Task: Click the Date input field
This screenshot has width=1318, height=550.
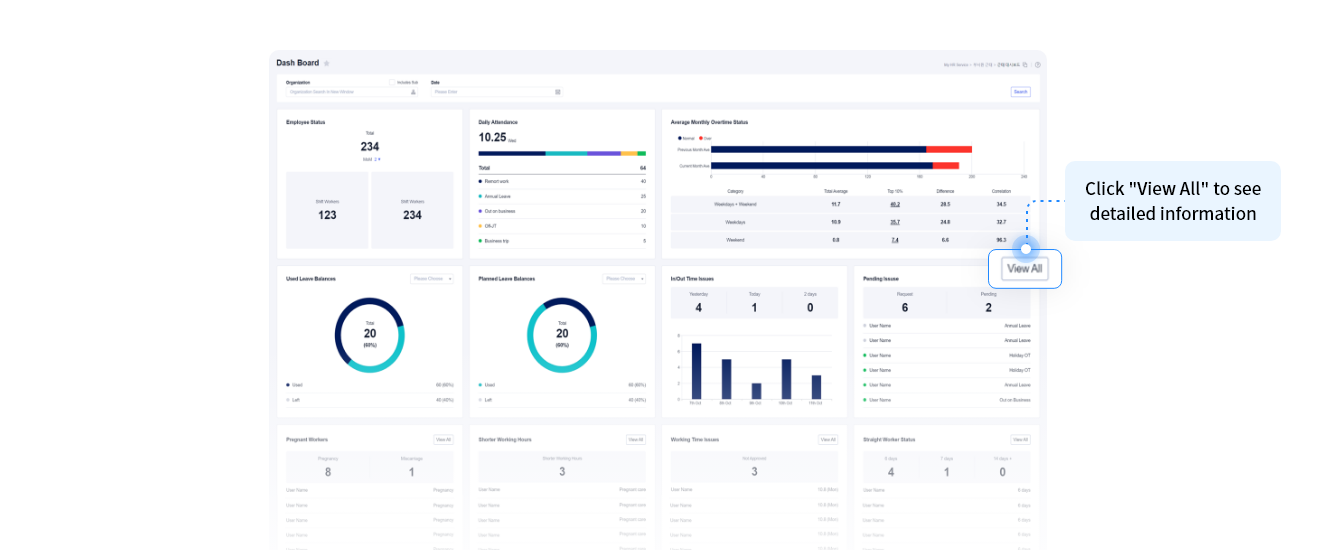Action: tap(490, 92)
